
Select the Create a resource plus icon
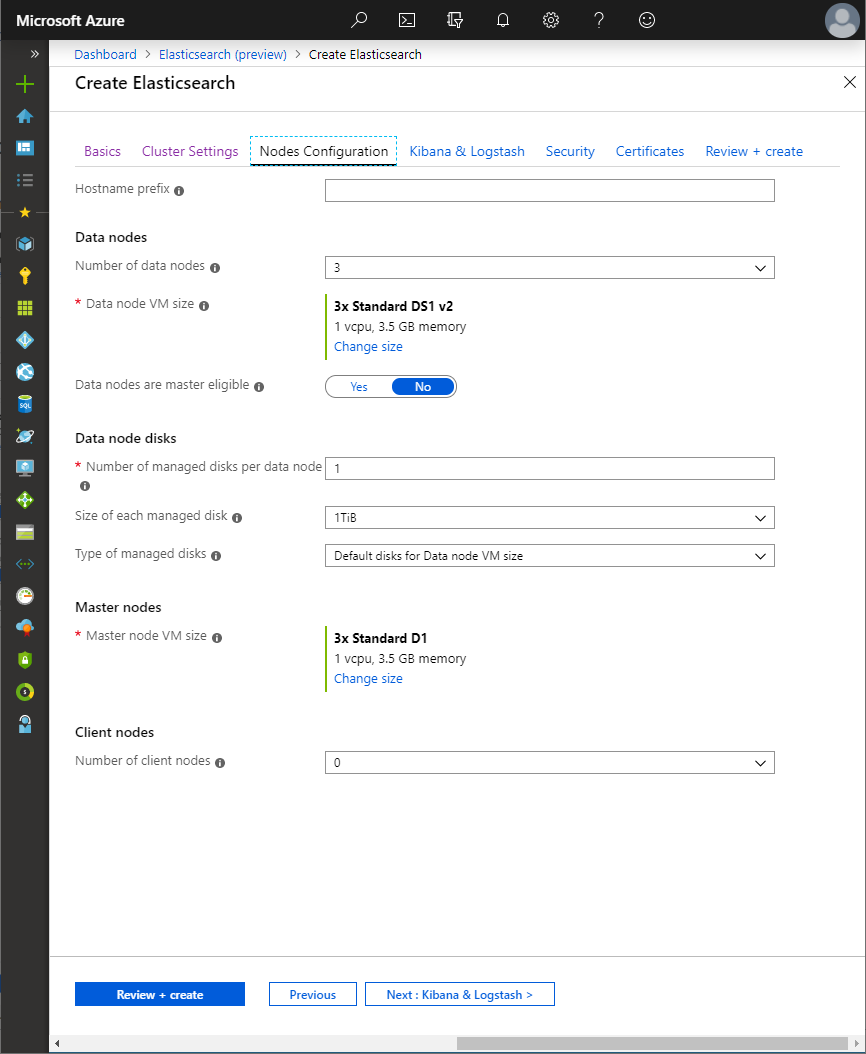click(24, 84)
